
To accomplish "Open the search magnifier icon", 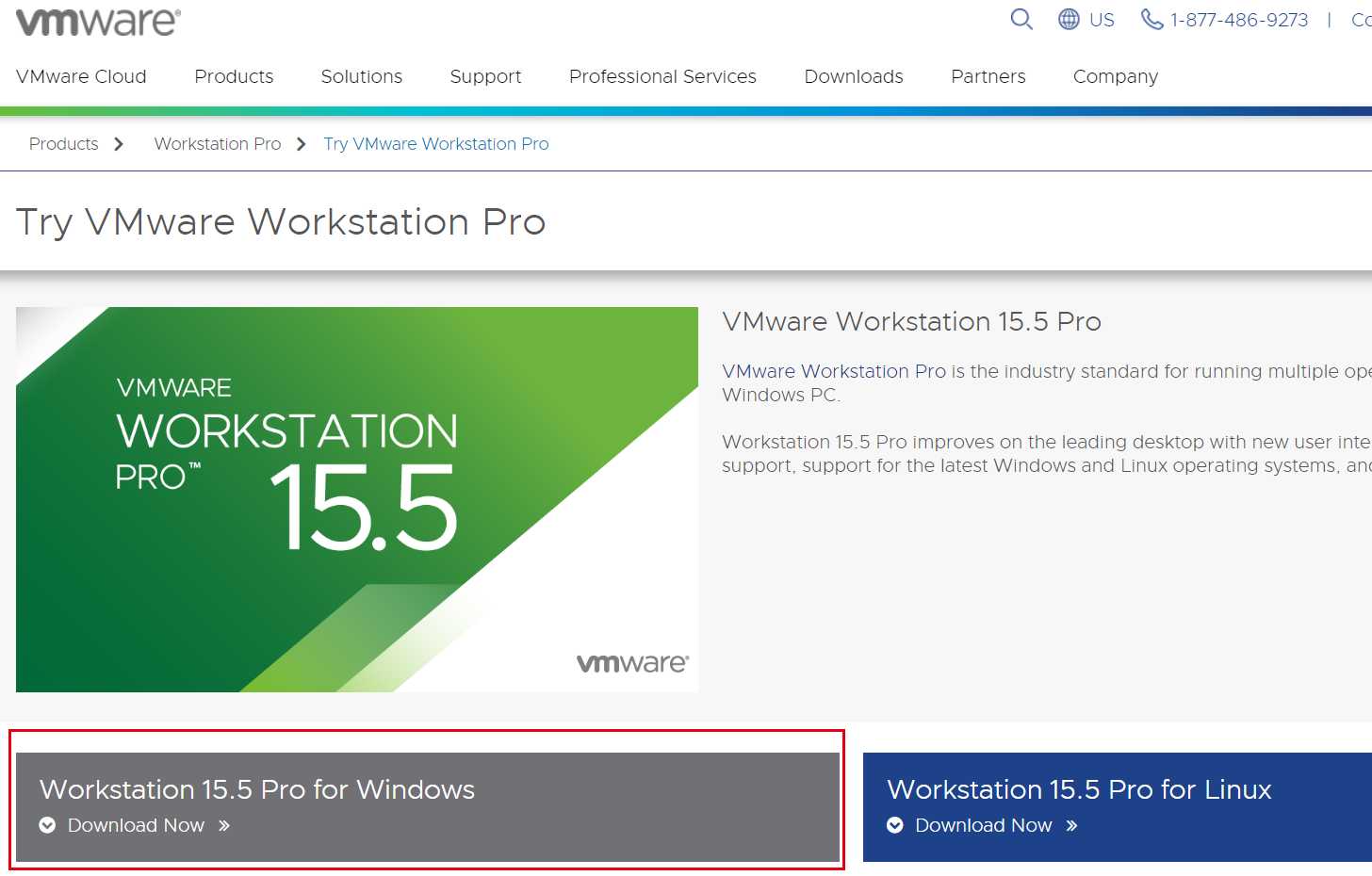I will click(x=1021, y=19).
